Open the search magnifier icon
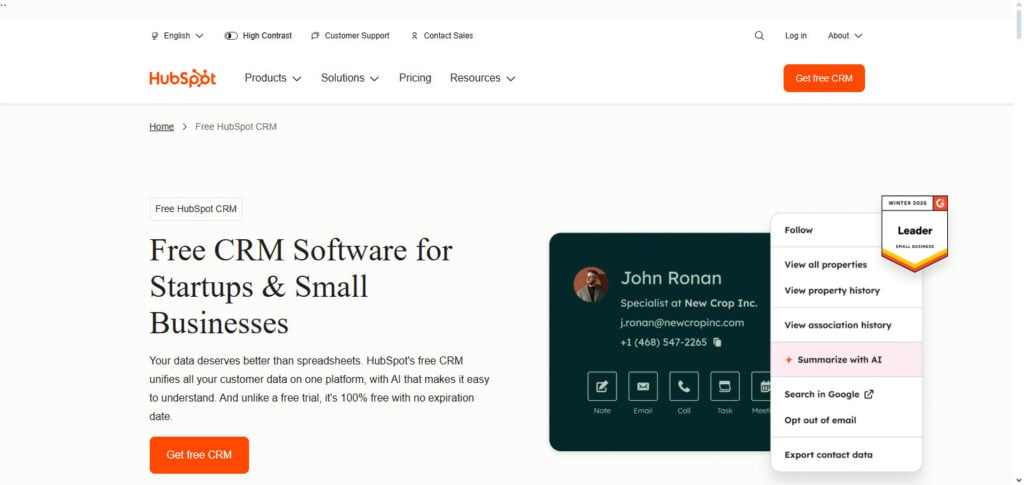Screen dimensions: 1024x485 (759, 36)
